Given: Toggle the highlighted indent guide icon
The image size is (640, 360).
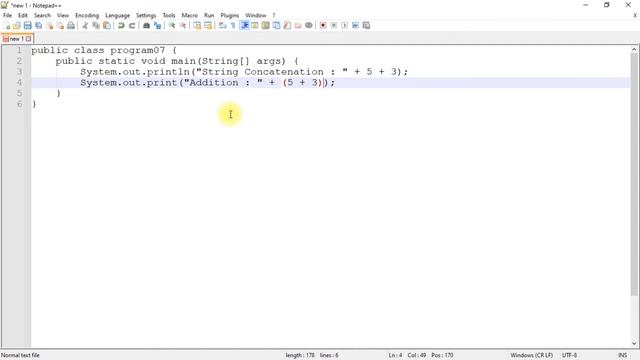Looking at the screenshot, I should (x=244, y=26).
